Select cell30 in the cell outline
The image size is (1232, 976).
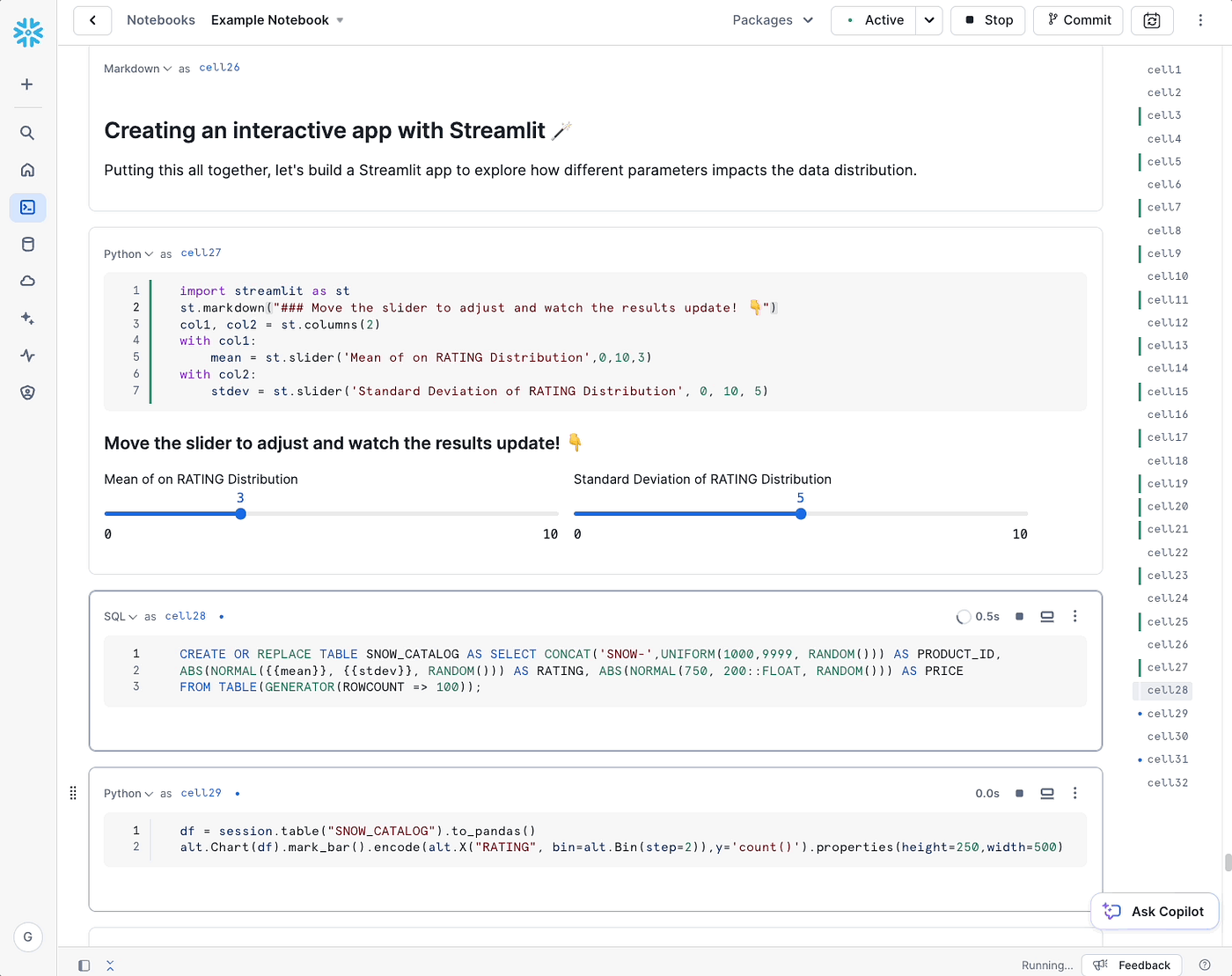coord(1167,737)
